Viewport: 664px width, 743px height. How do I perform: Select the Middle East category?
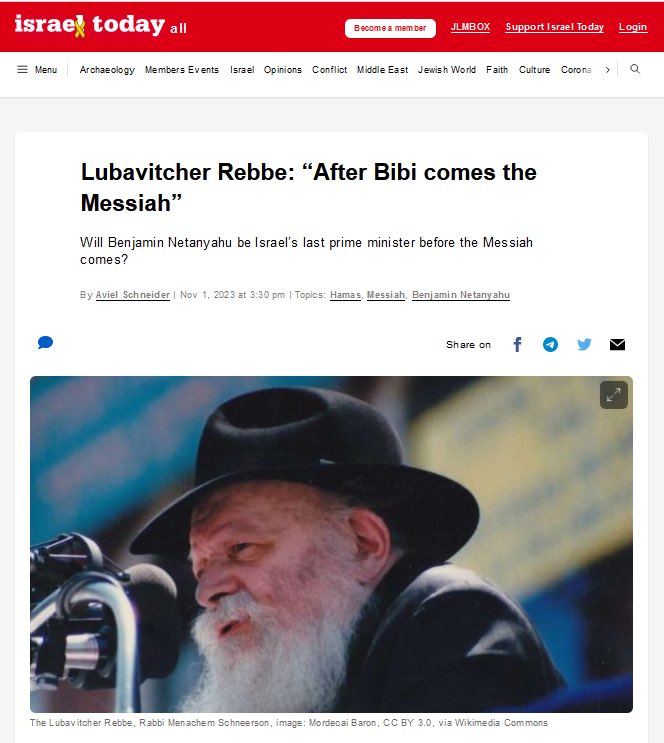[382, 70]
